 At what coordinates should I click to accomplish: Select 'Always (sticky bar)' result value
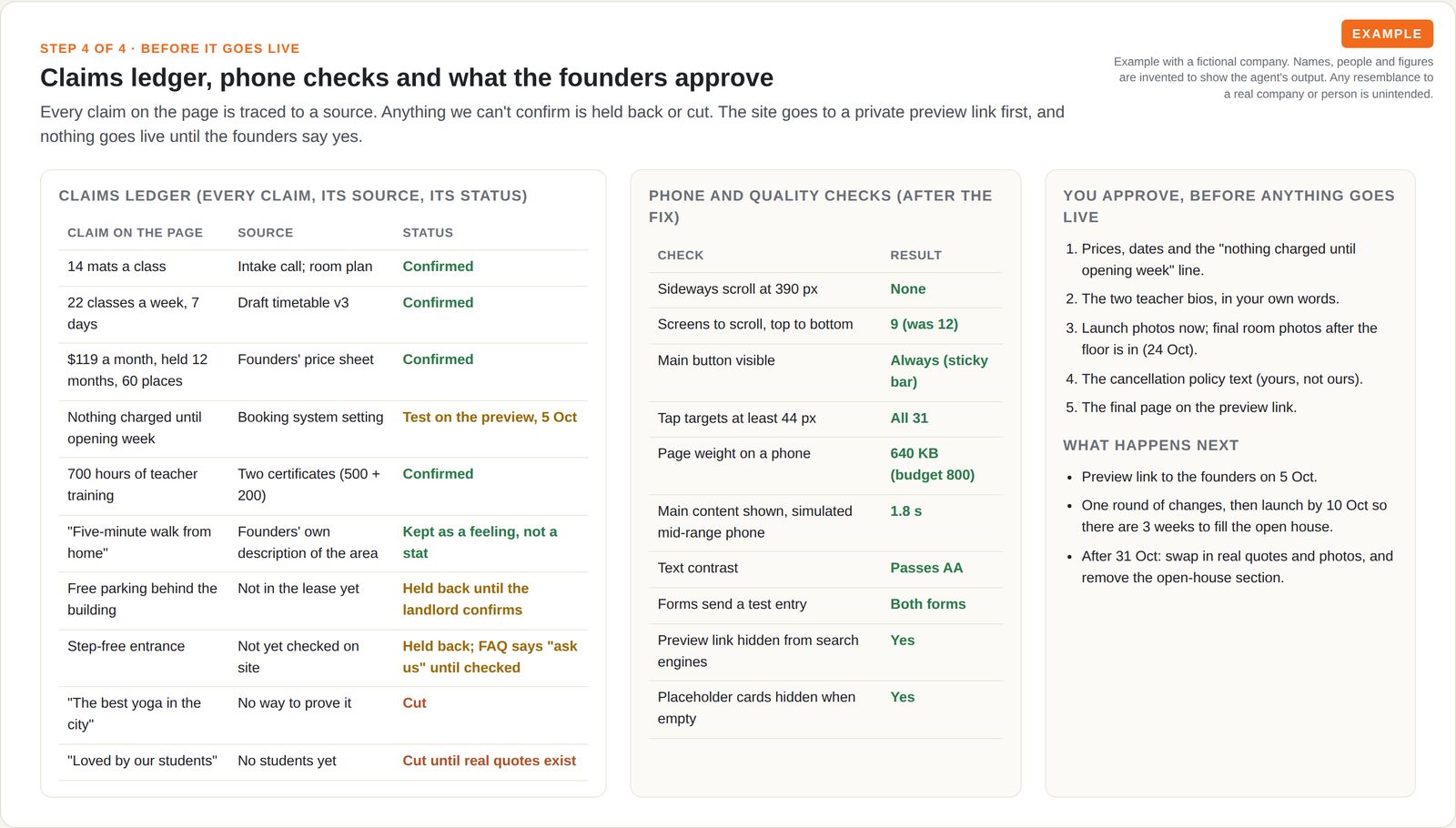(939, 371)
